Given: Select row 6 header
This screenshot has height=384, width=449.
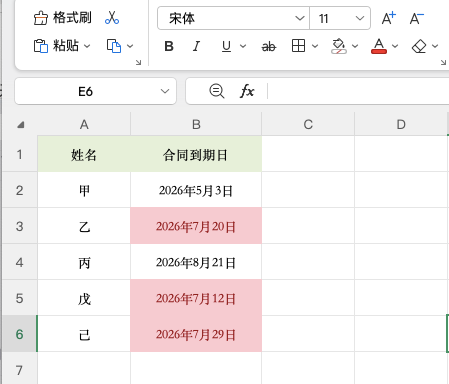Looking at the screenshot, I should (x=20, y=334).
